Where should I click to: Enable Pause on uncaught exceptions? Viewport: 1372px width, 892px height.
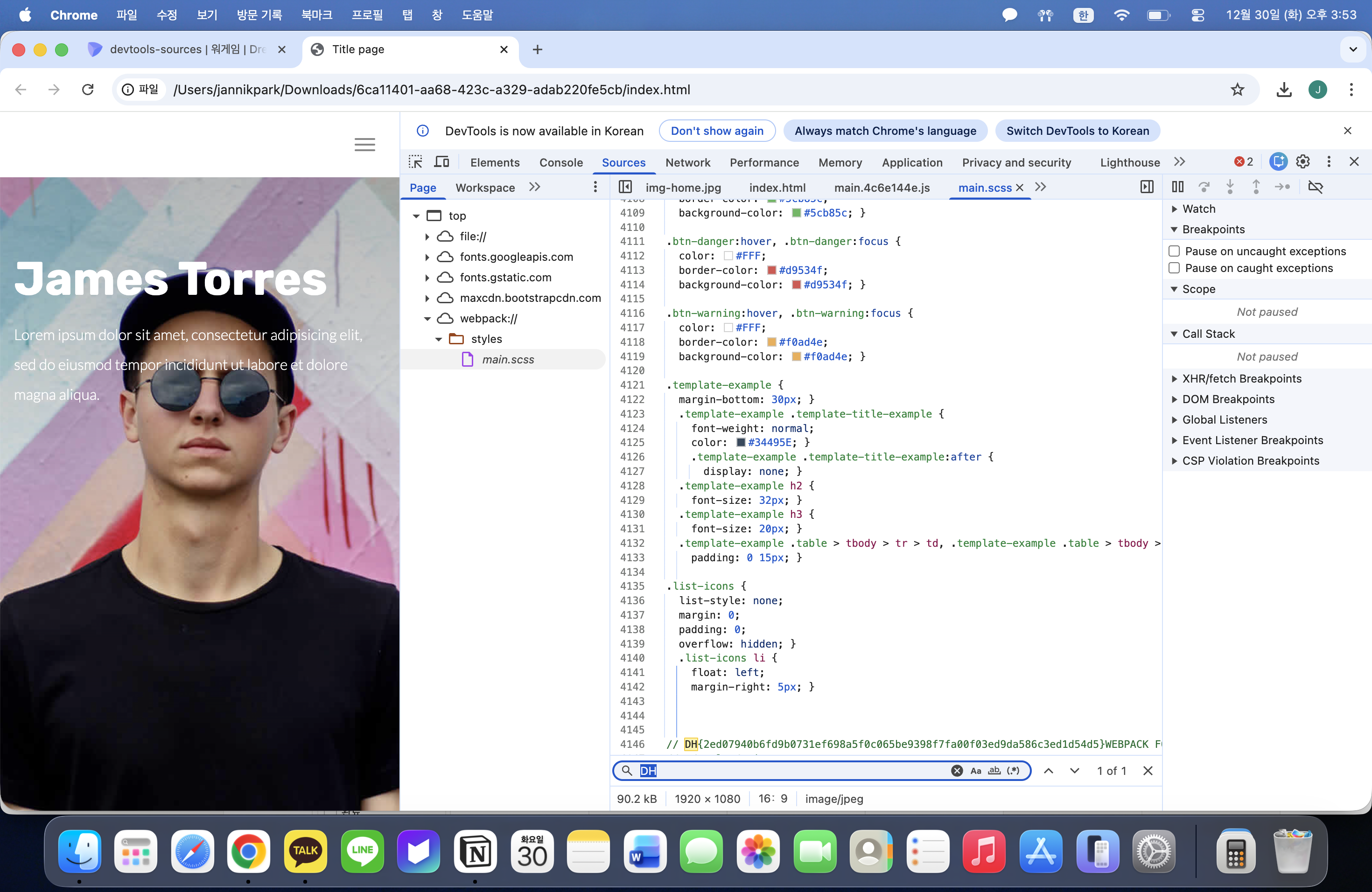point(1174,251)
